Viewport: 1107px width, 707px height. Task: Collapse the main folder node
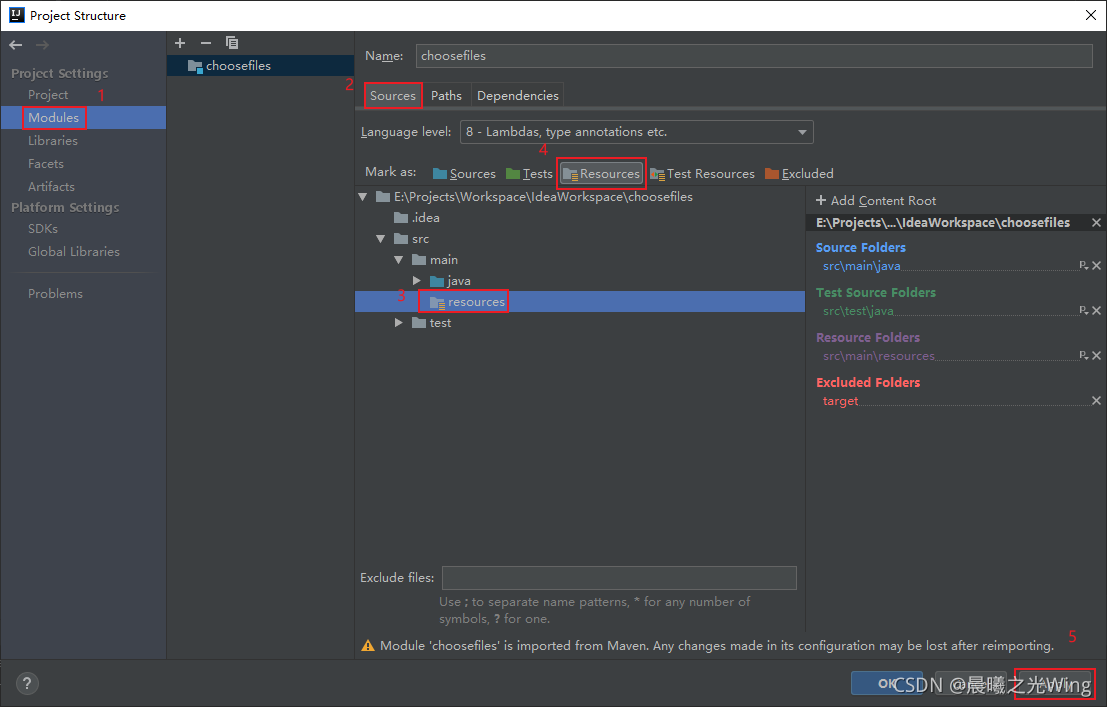[x=399, y=260]
